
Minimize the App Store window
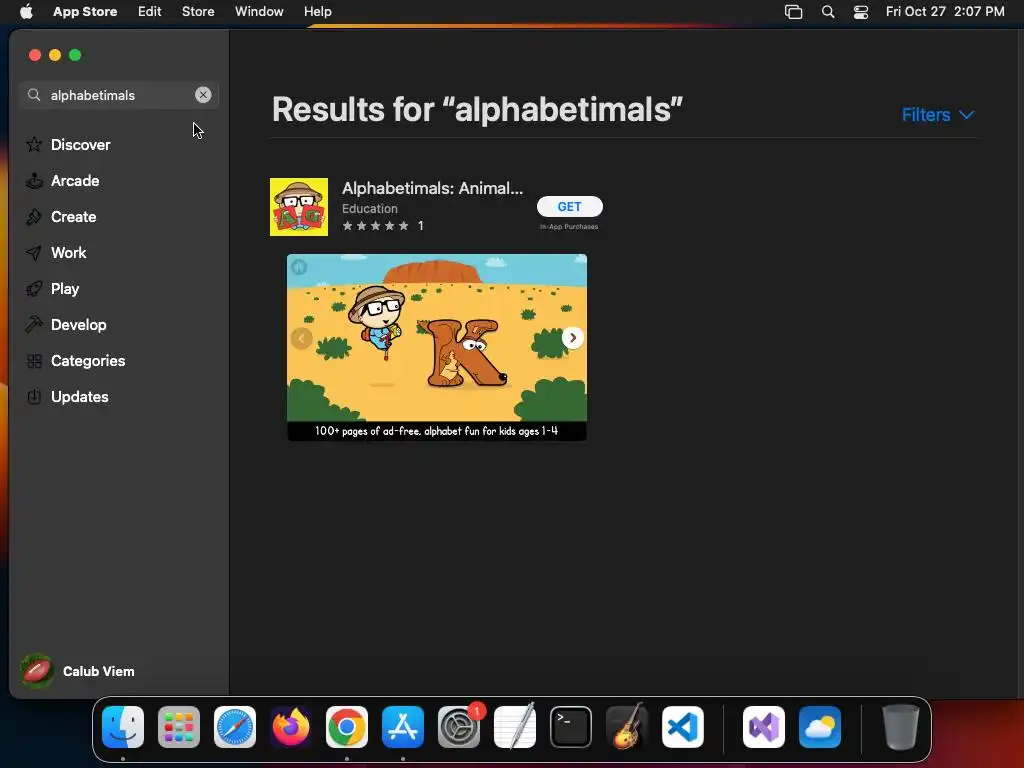tap(55, 55)
